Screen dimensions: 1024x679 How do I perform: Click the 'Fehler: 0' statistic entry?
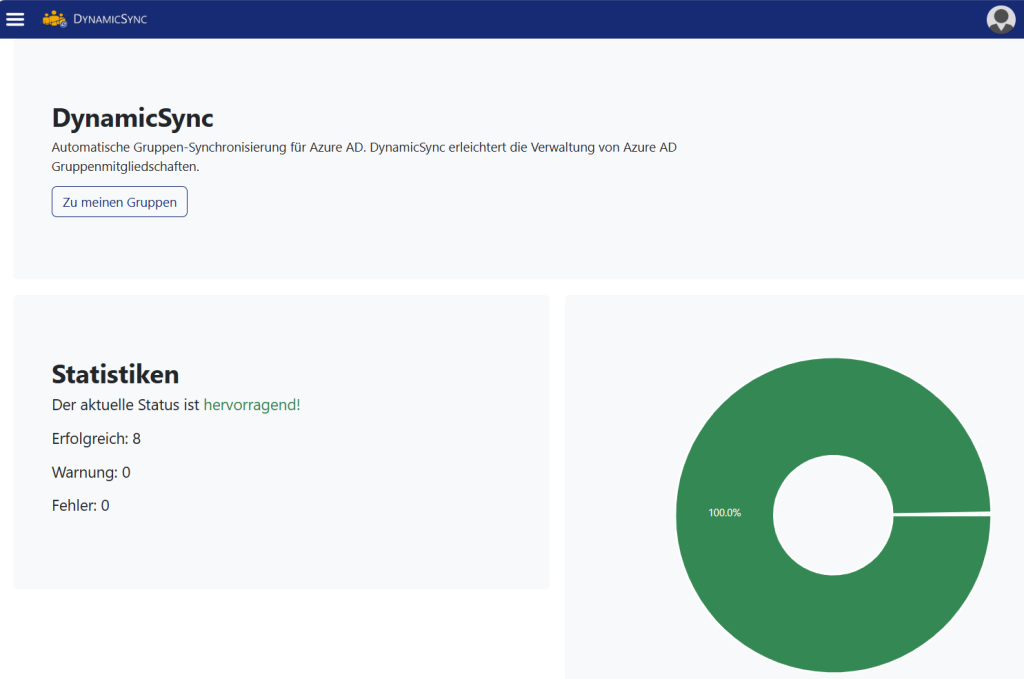80,505
